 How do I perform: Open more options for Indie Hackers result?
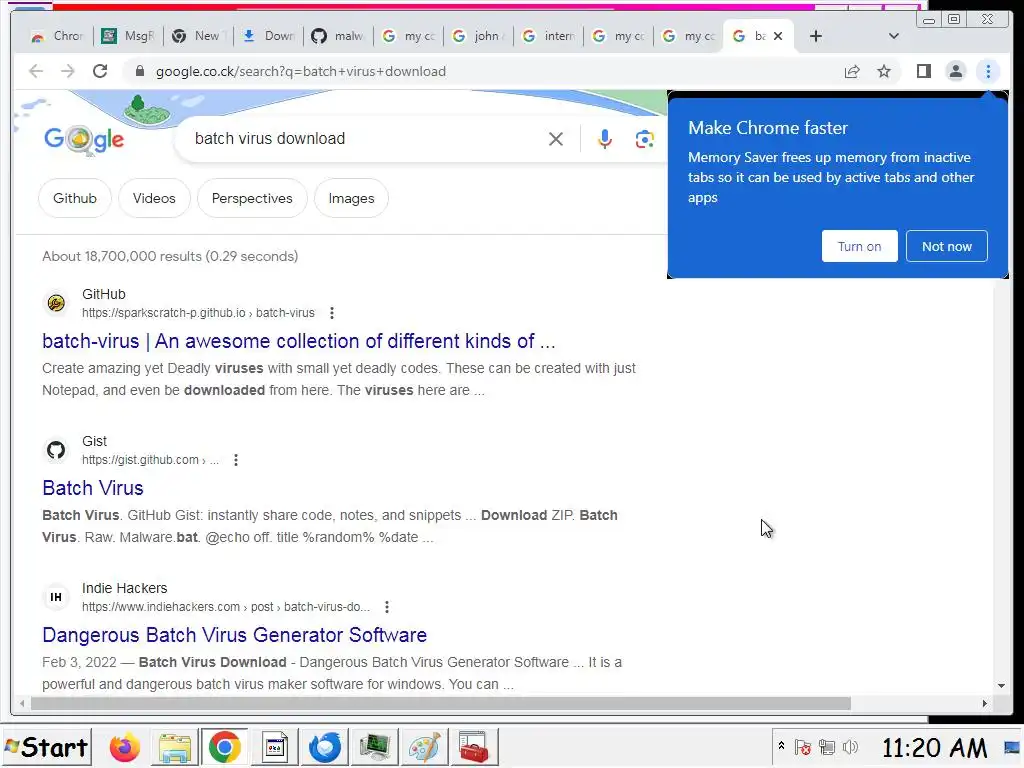[387, 607]
